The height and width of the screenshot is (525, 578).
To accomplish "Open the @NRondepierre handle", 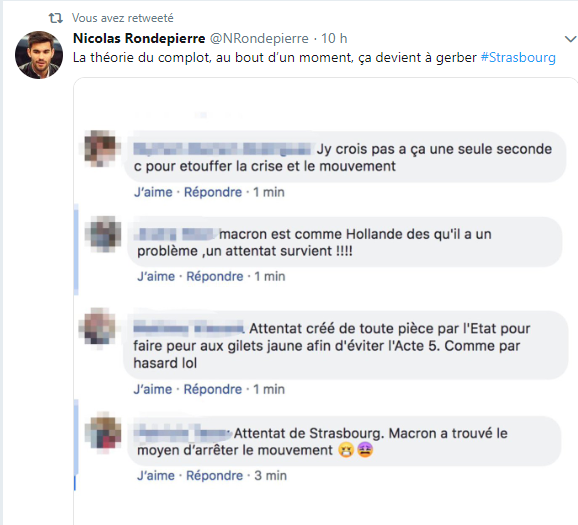I will click(259, 38).
